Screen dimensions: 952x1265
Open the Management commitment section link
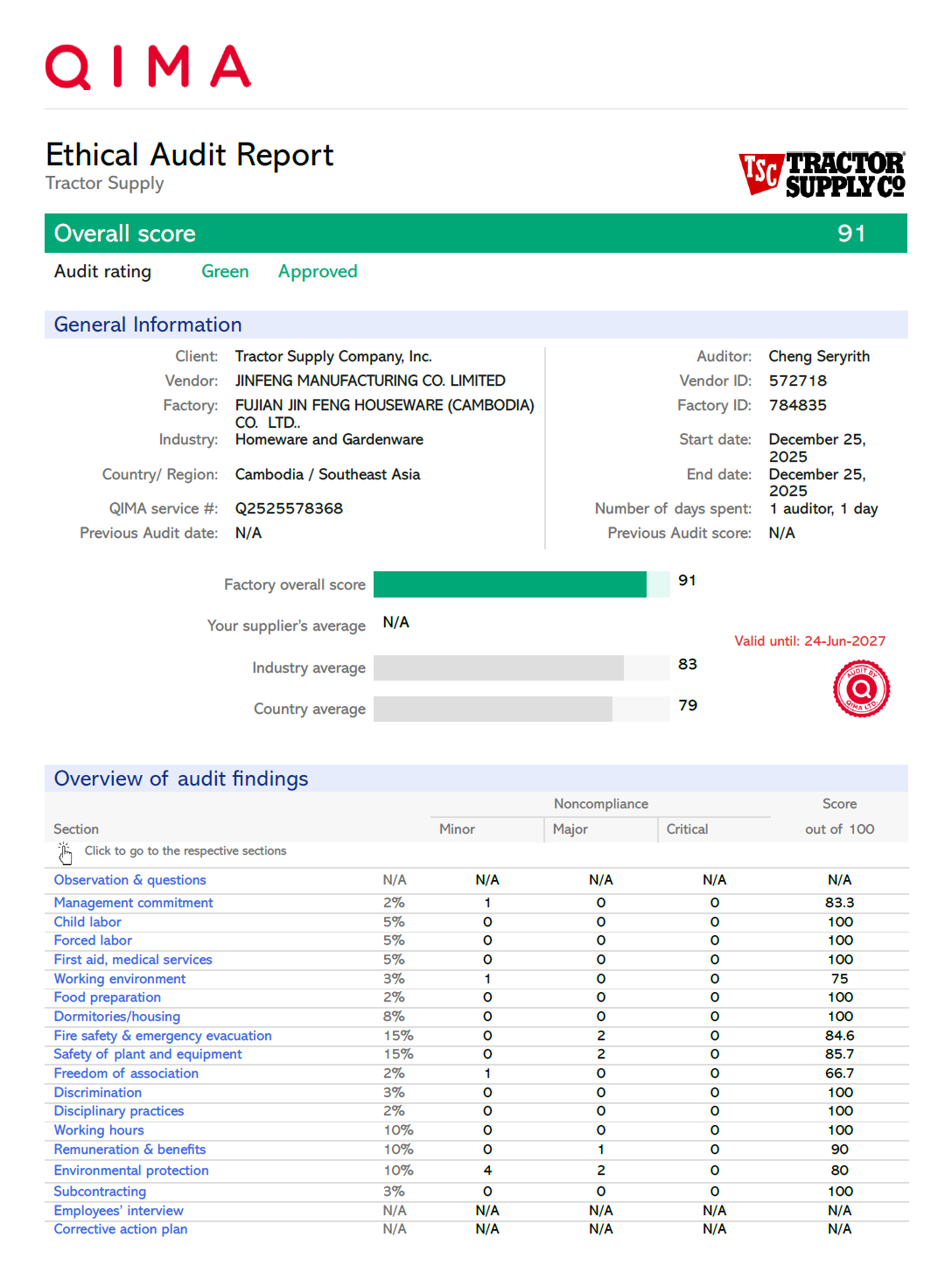pos(134,903)
